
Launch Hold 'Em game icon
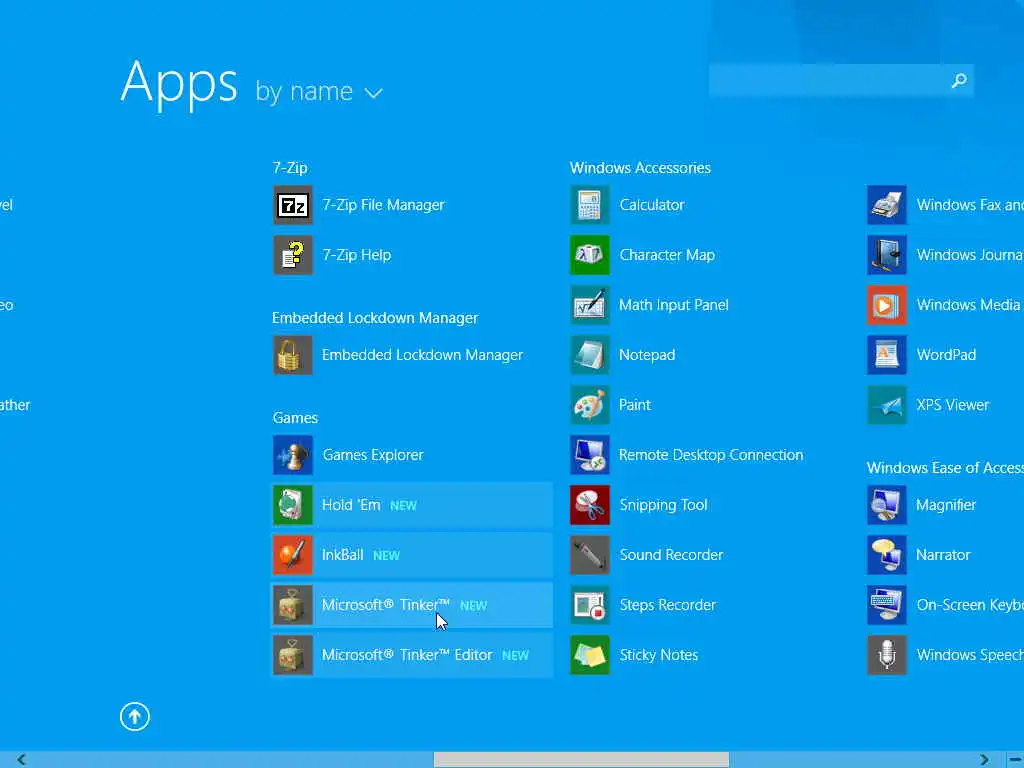coord(293,505)
